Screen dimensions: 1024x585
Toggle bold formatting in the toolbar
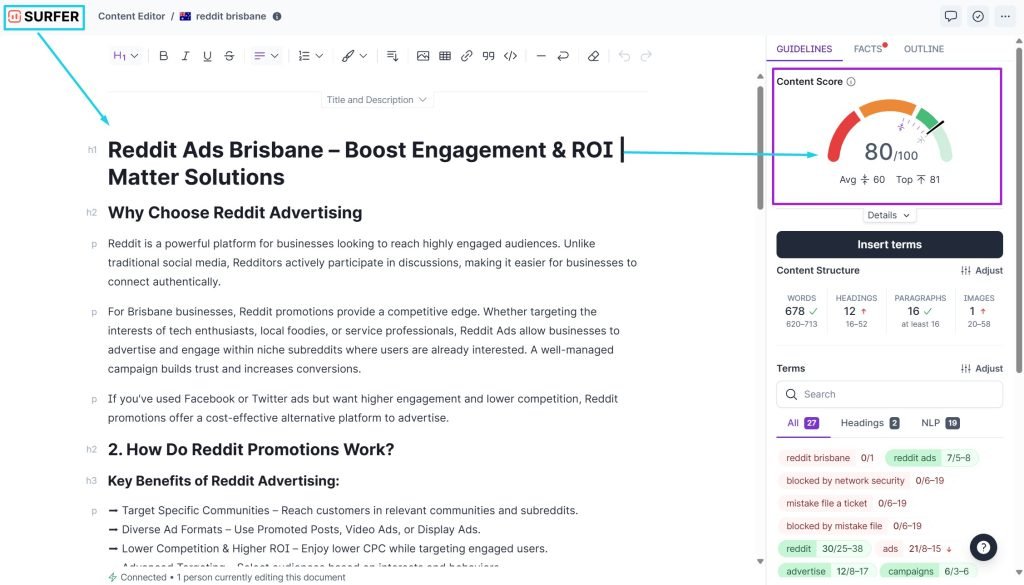click(x=164, y=56)
